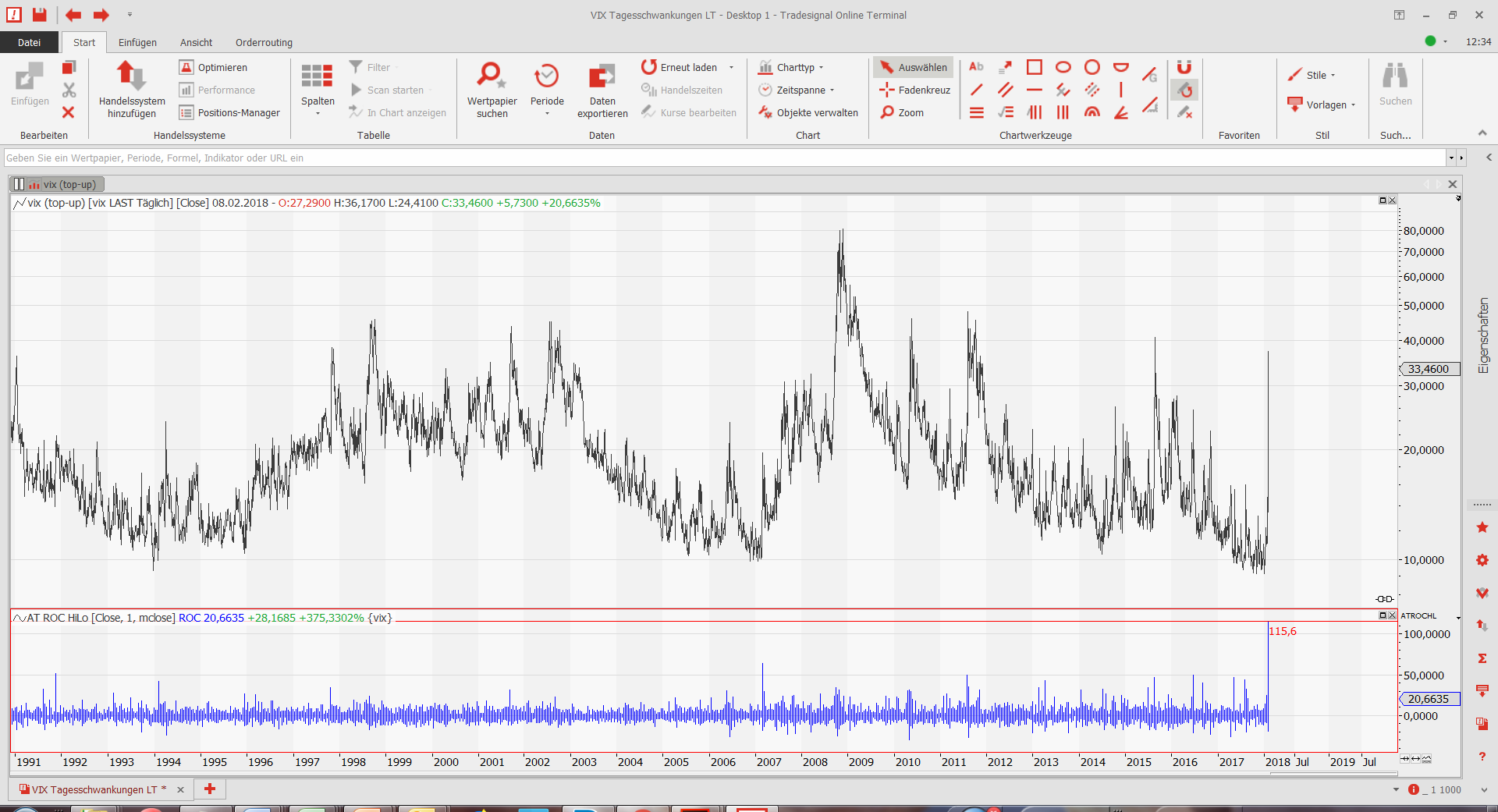
Task: Choose the text annotation Ab tool
Action: [976, 67]
